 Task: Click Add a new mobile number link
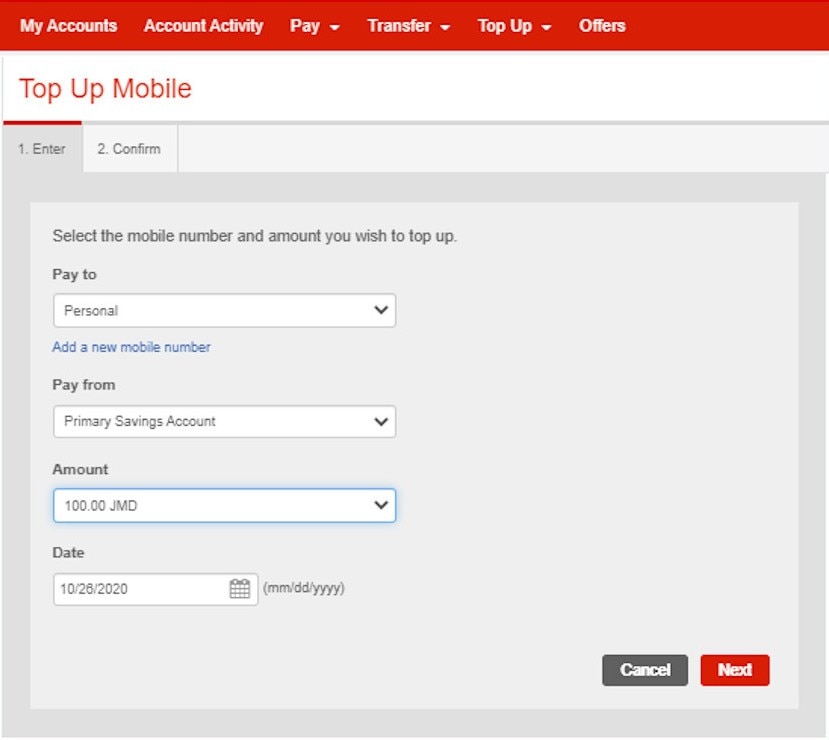[131, 347]
